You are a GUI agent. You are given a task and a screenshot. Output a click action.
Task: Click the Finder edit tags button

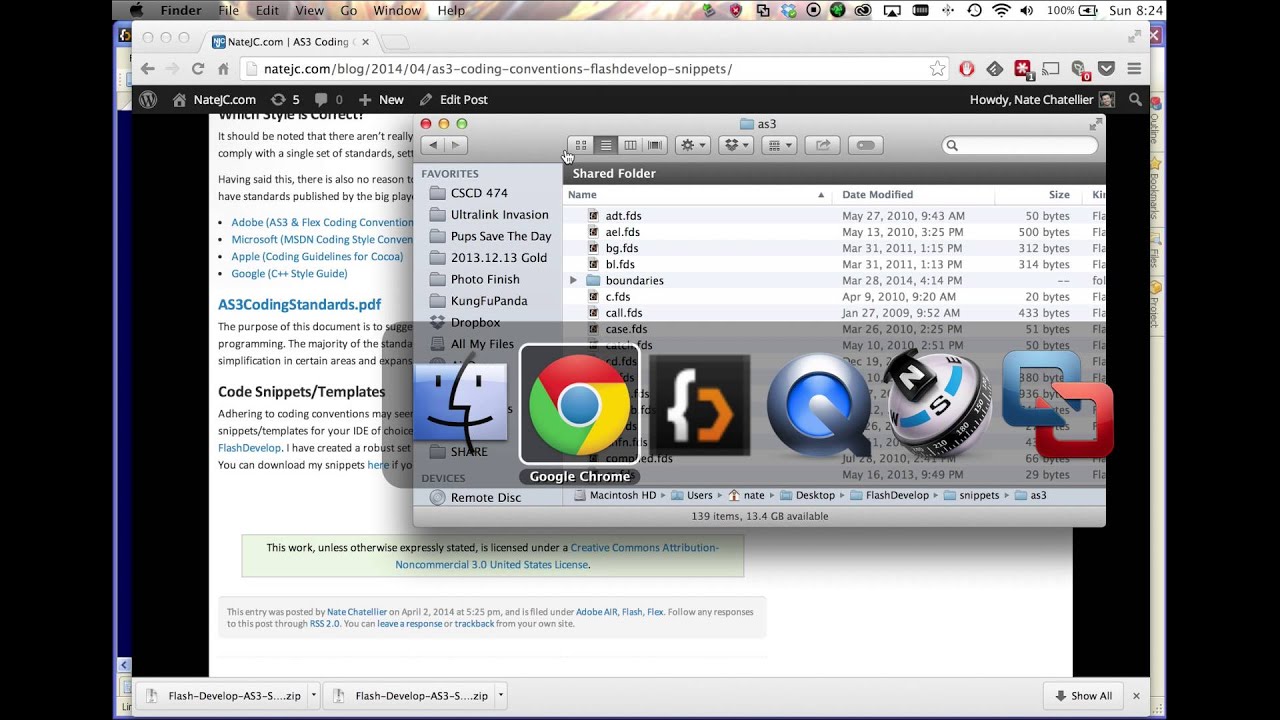click(x=865, y=145)
